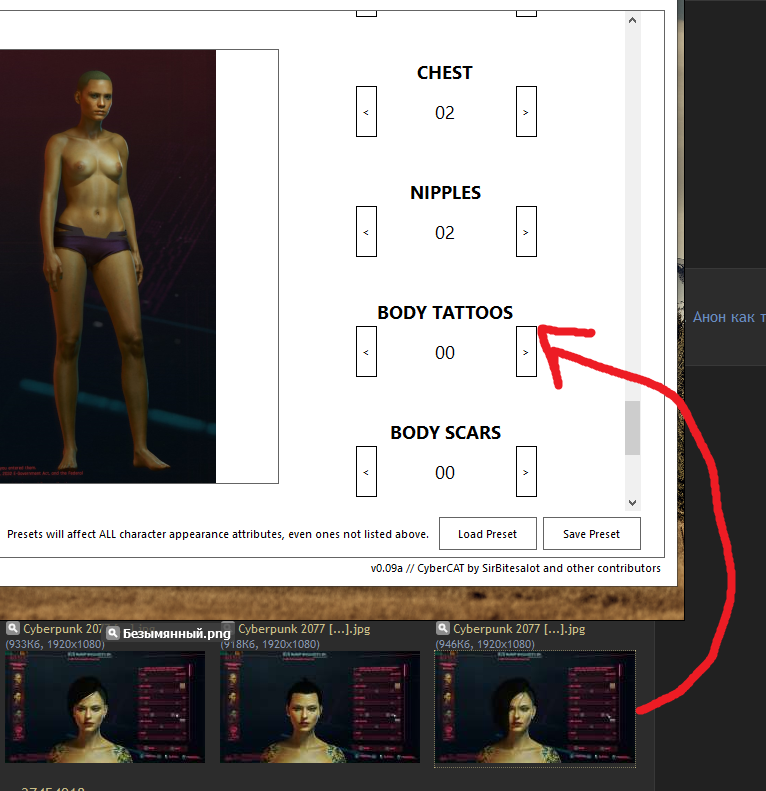Select previous BODY TATTOOS option

coord(366,352)
